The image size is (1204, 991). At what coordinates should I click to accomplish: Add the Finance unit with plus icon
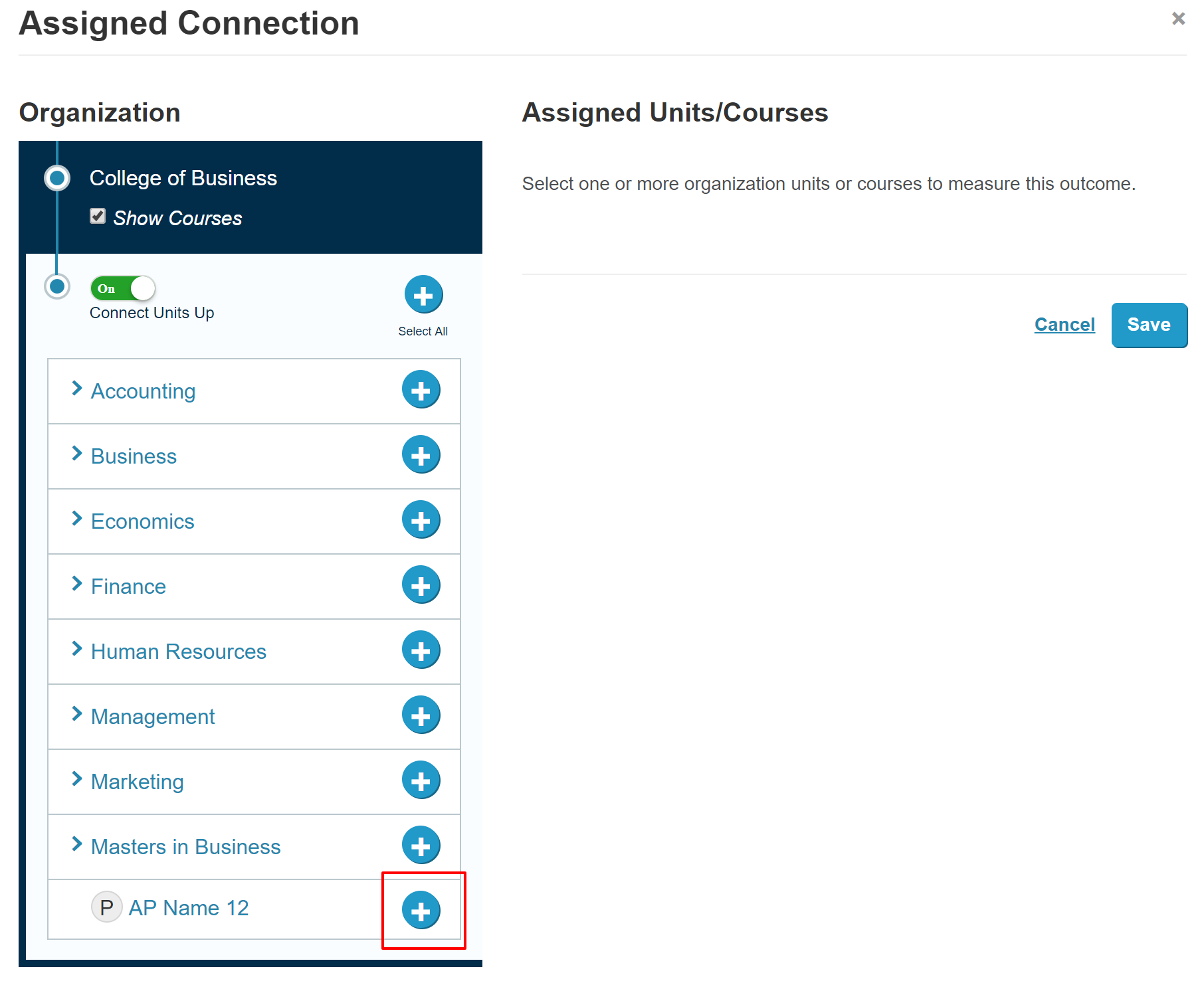(421, 585)
